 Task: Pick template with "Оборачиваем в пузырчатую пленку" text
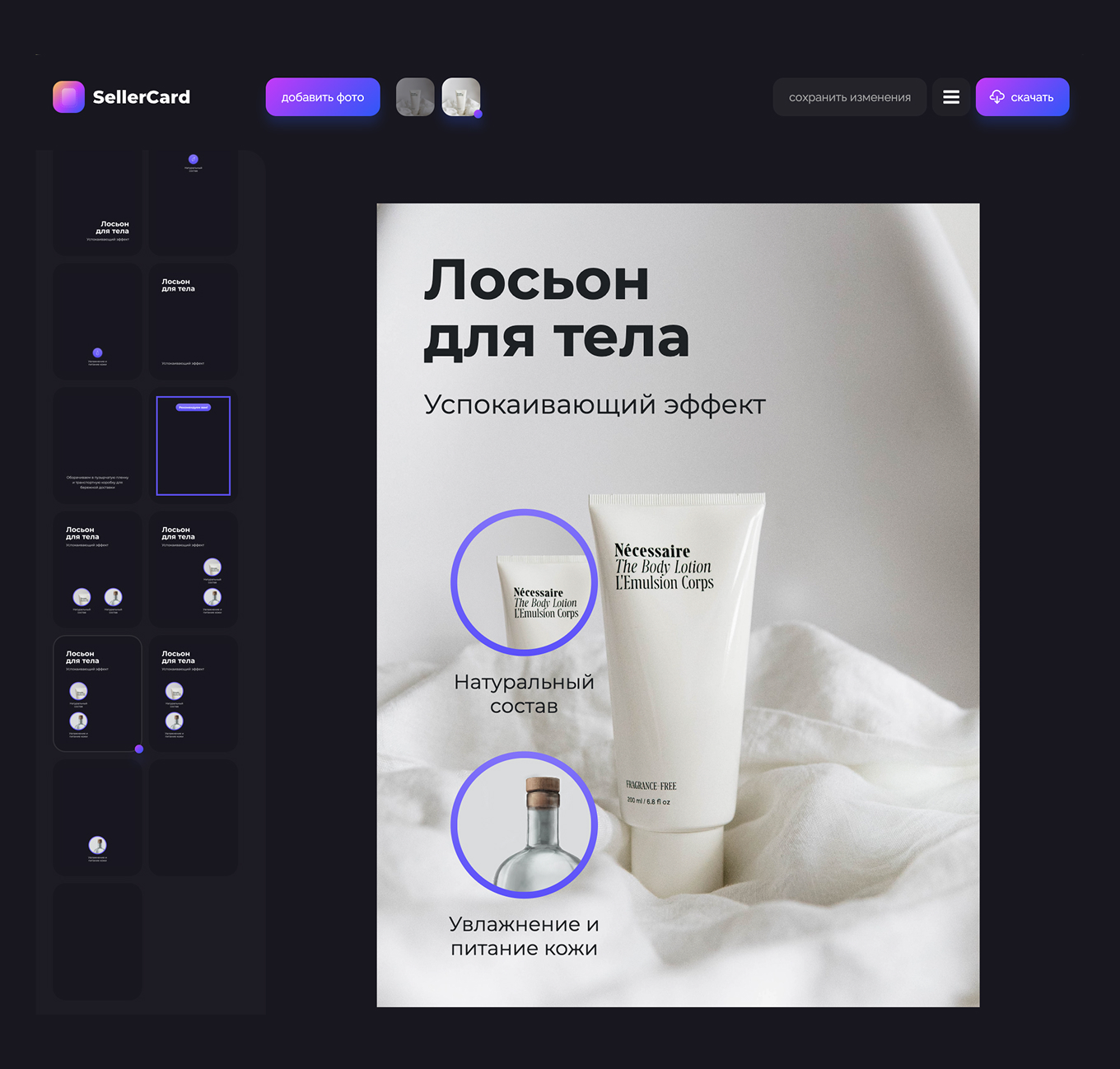click(x=97, y=446)
